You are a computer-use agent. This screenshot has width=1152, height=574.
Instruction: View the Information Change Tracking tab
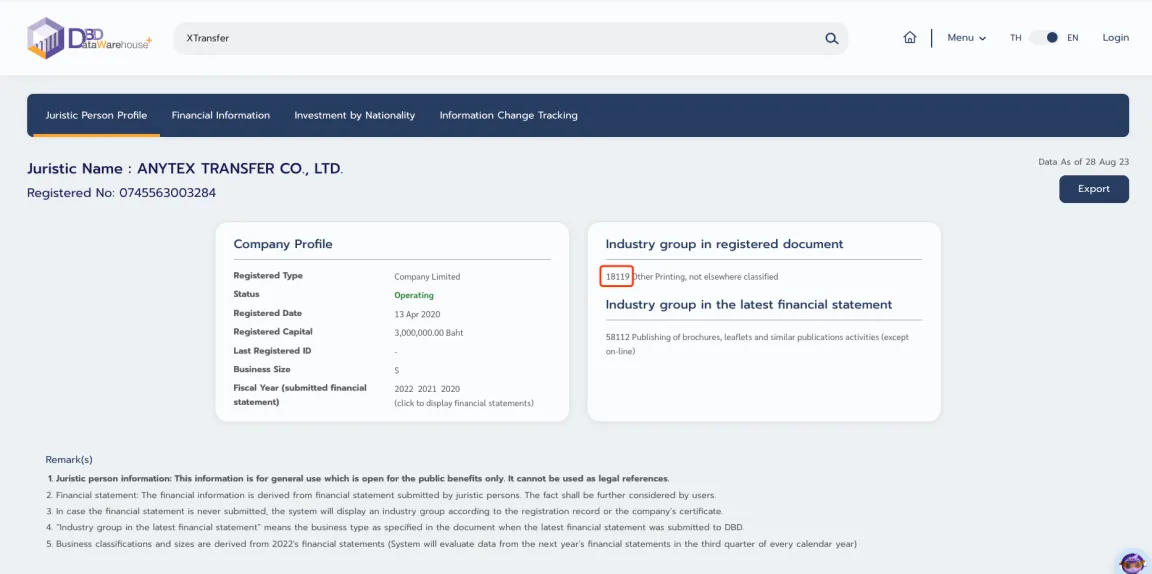508,115
